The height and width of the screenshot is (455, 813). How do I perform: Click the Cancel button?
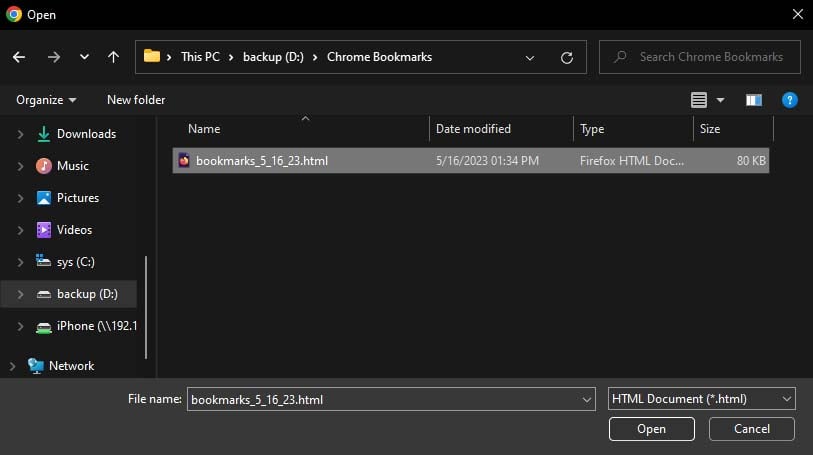[x=751, y=429]
